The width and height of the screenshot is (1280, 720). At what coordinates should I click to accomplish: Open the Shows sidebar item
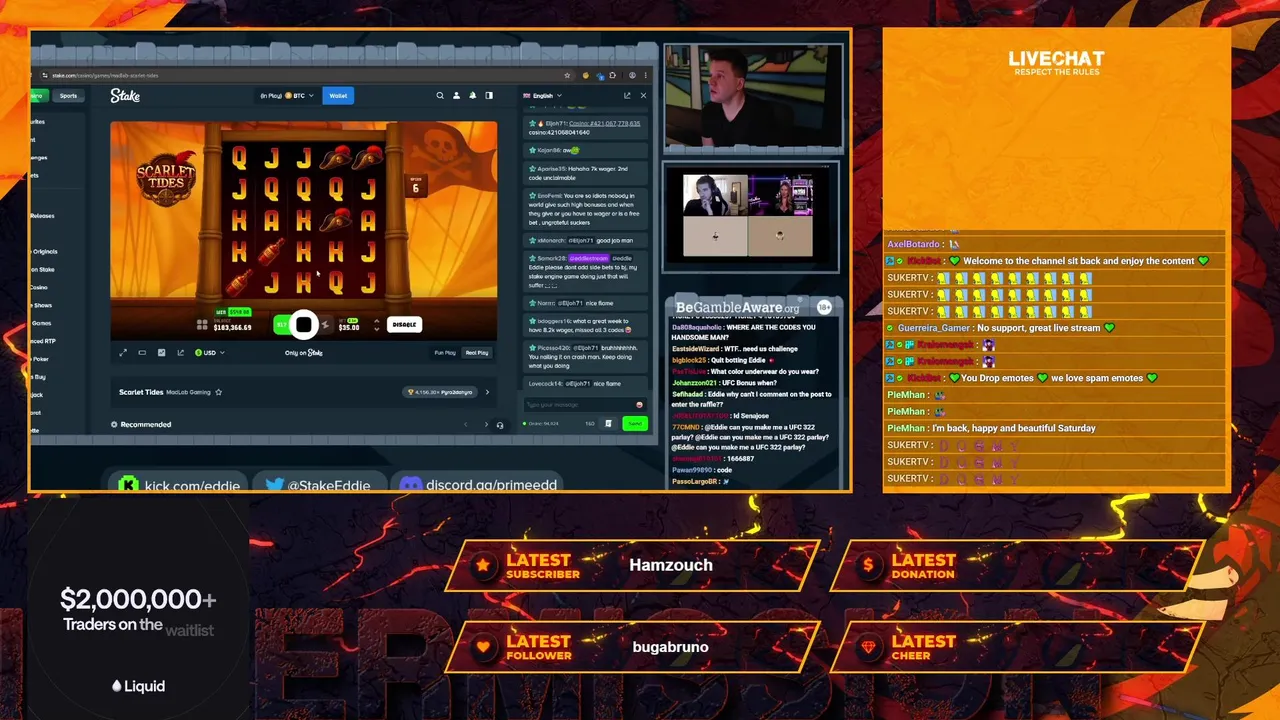pos(43,305)
